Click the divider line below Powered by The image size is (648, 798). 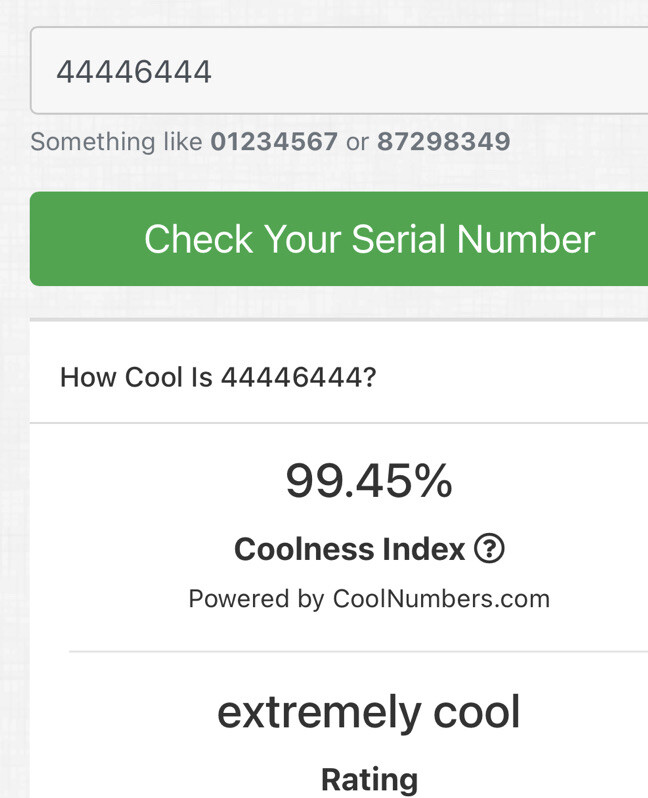[358, 652]
